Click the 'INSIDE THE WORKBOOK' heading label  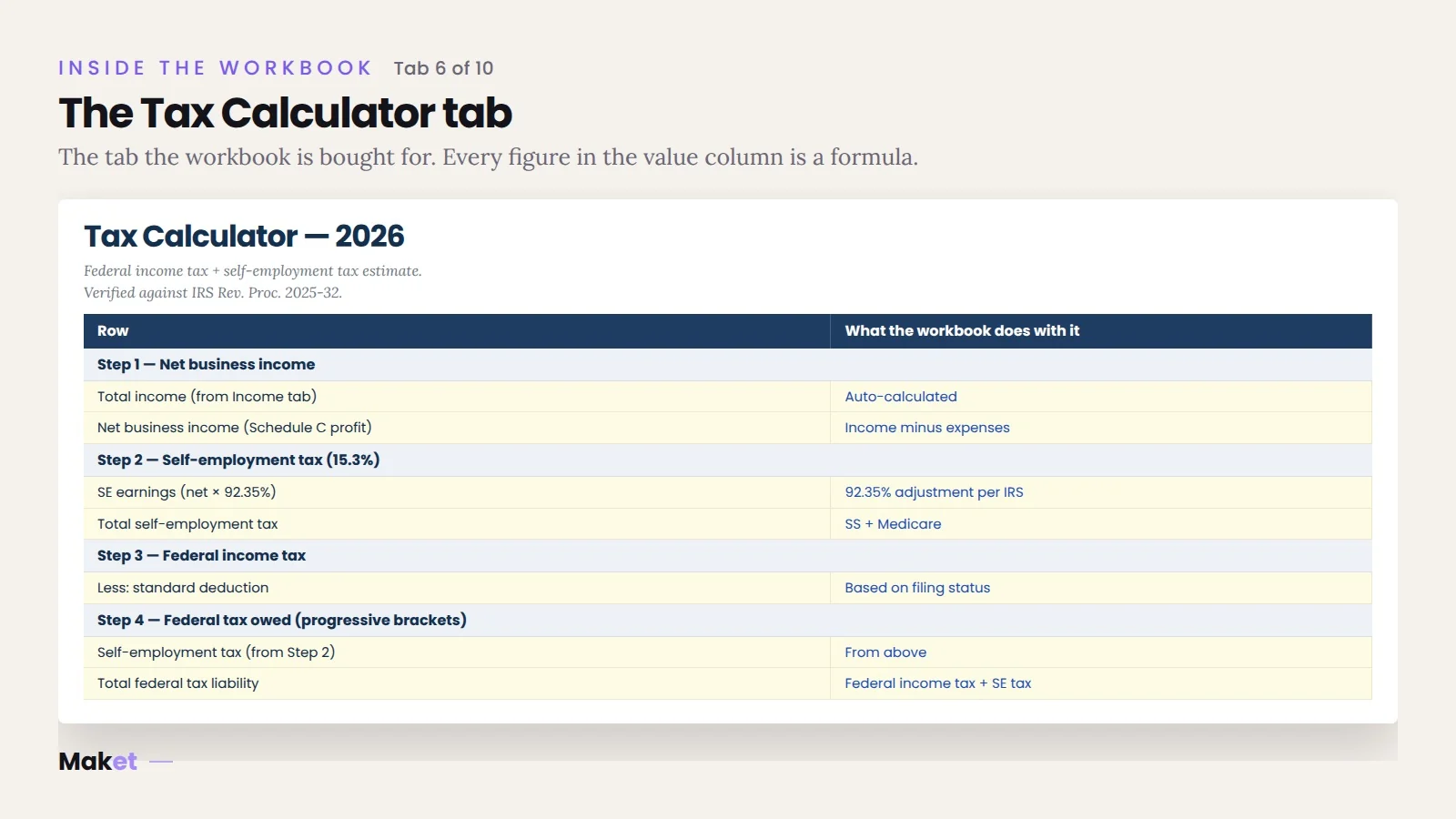coord(215,68)
